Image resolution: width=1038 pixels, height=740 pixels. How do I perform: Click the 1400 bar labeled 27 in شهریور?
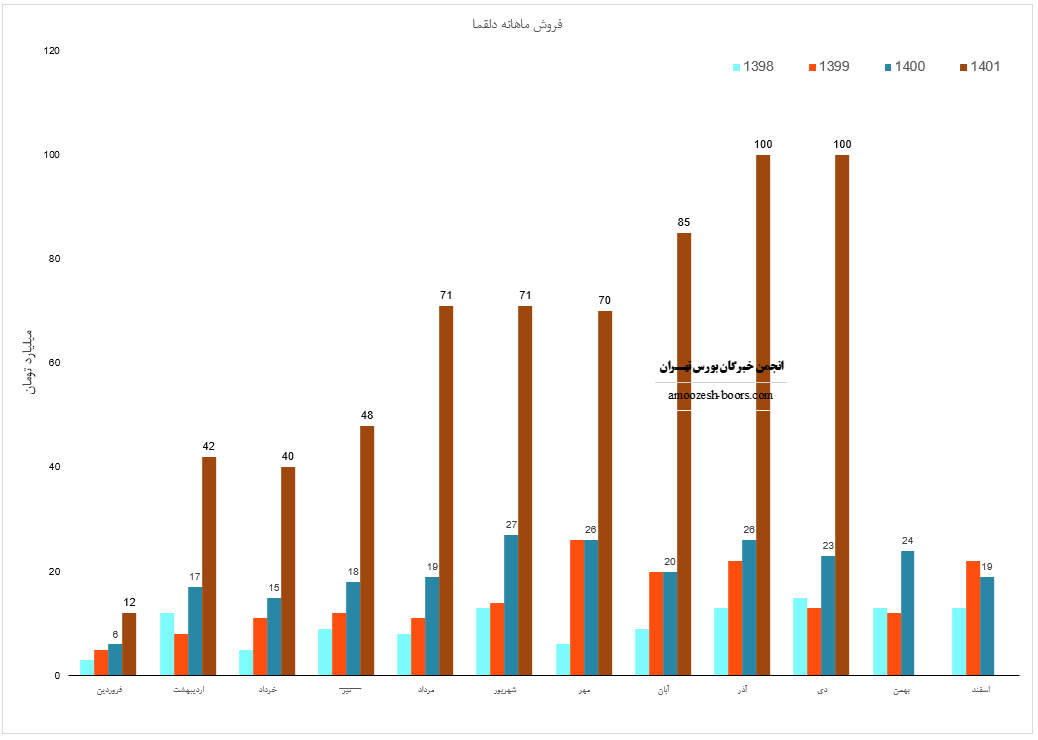pos(511,605)
